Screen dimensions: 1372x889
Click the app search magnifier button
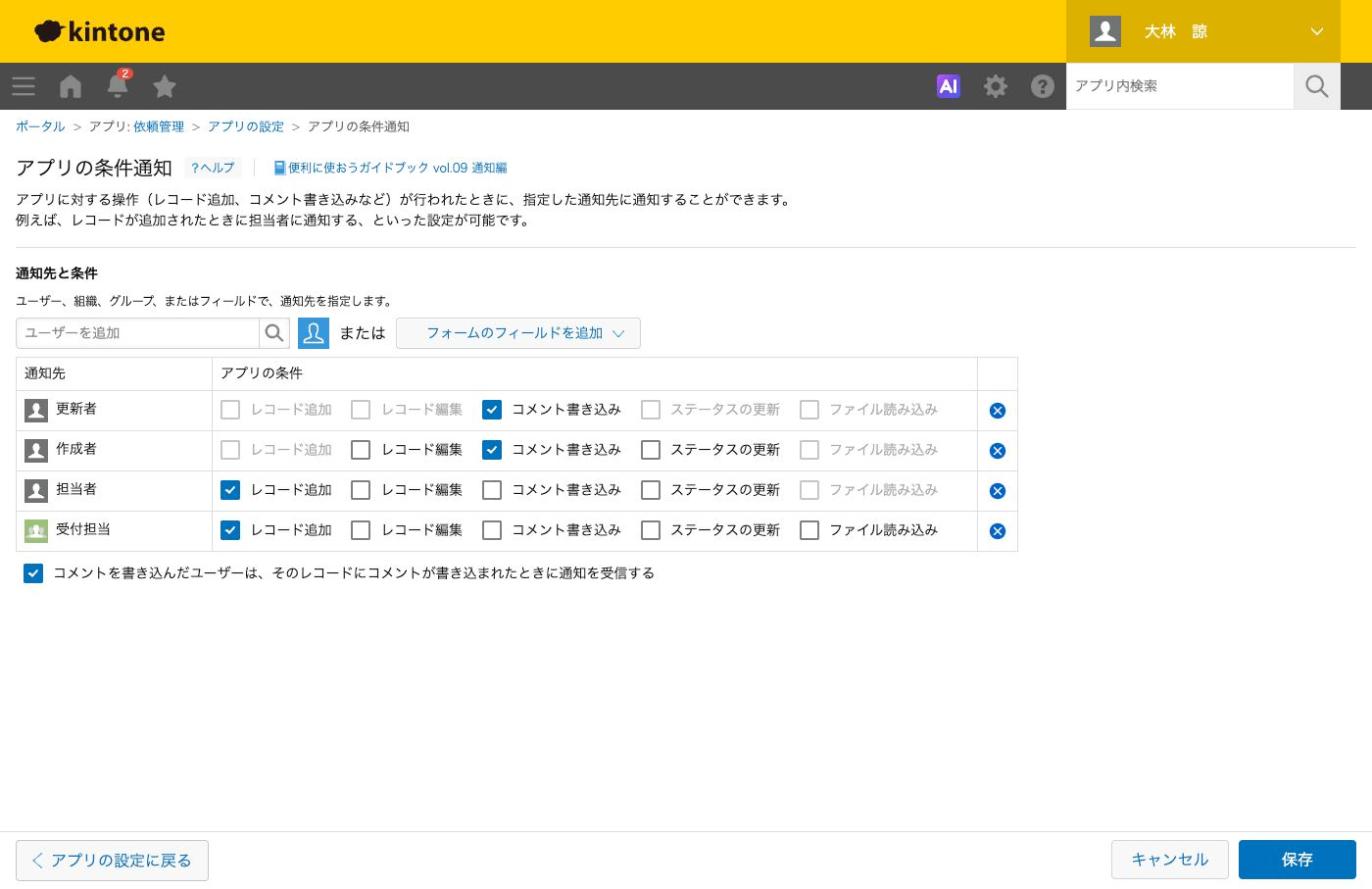[x=1317, y=86]
